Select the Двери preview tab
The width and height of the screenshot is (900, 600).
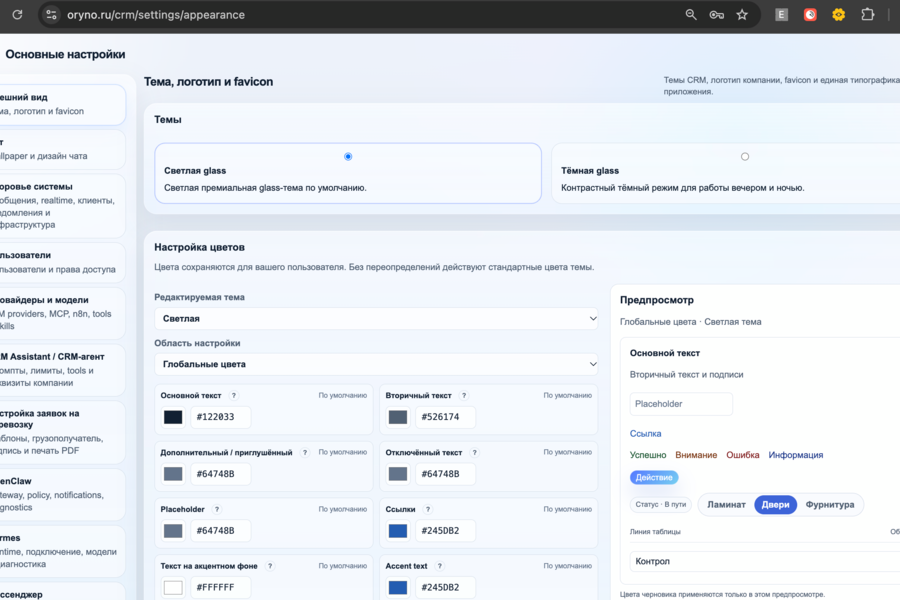(775, 505)
